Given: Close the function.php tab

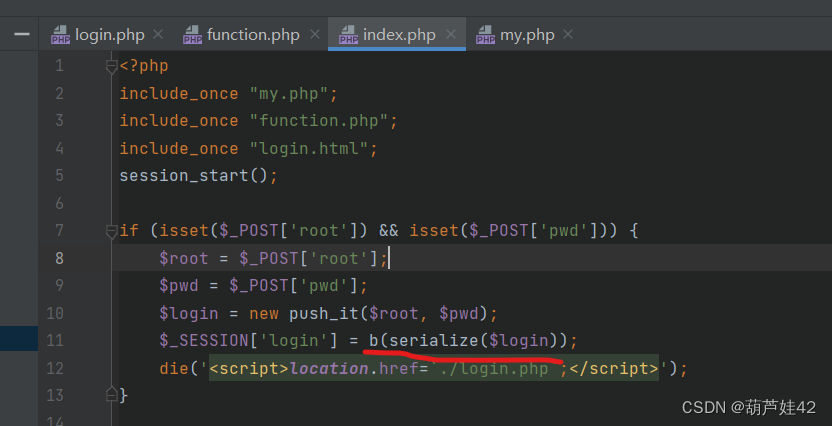Looking at the screenshot, I should tap(315, 34).
